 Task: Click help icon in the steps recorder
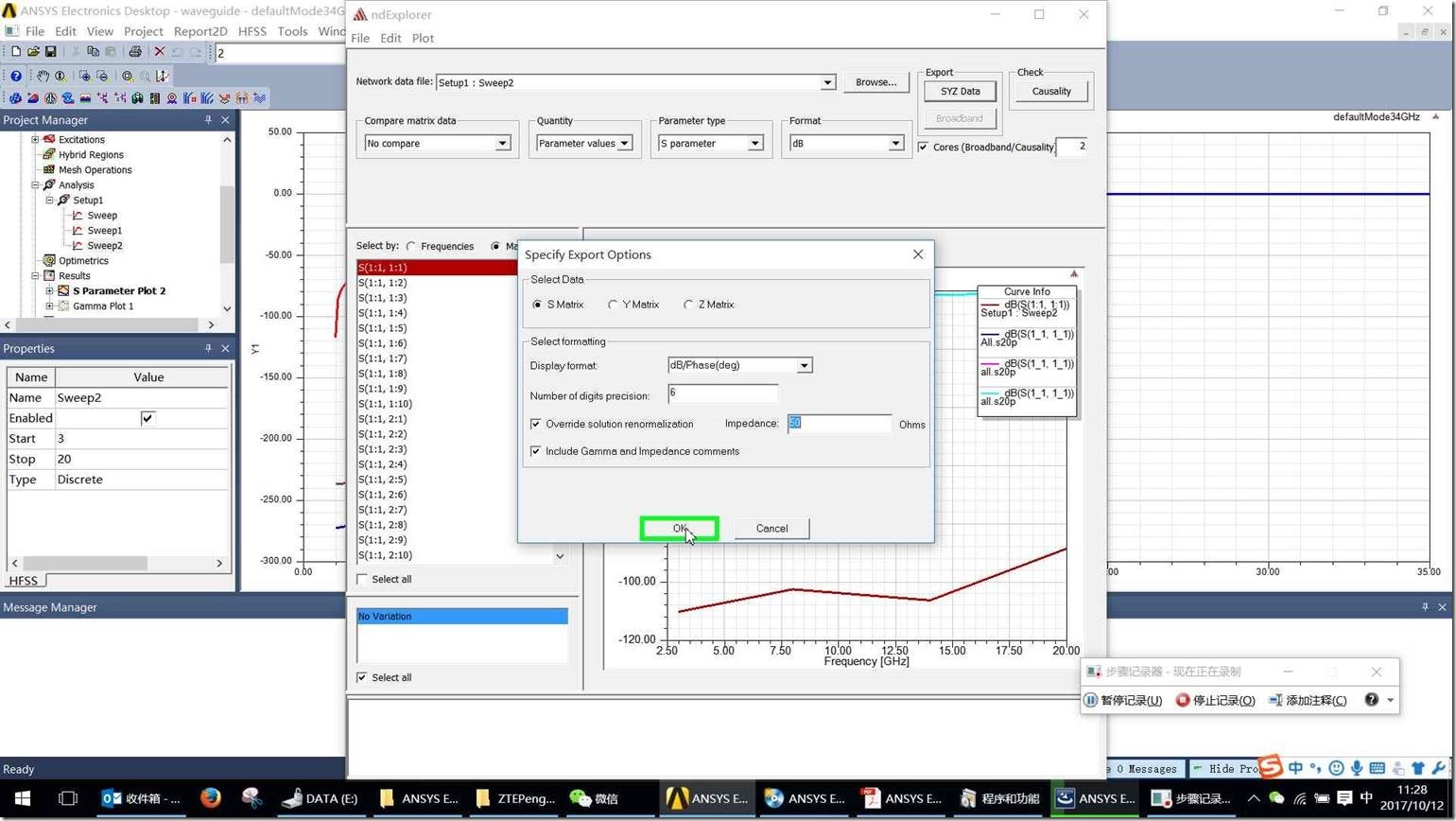coord(1371,700)
